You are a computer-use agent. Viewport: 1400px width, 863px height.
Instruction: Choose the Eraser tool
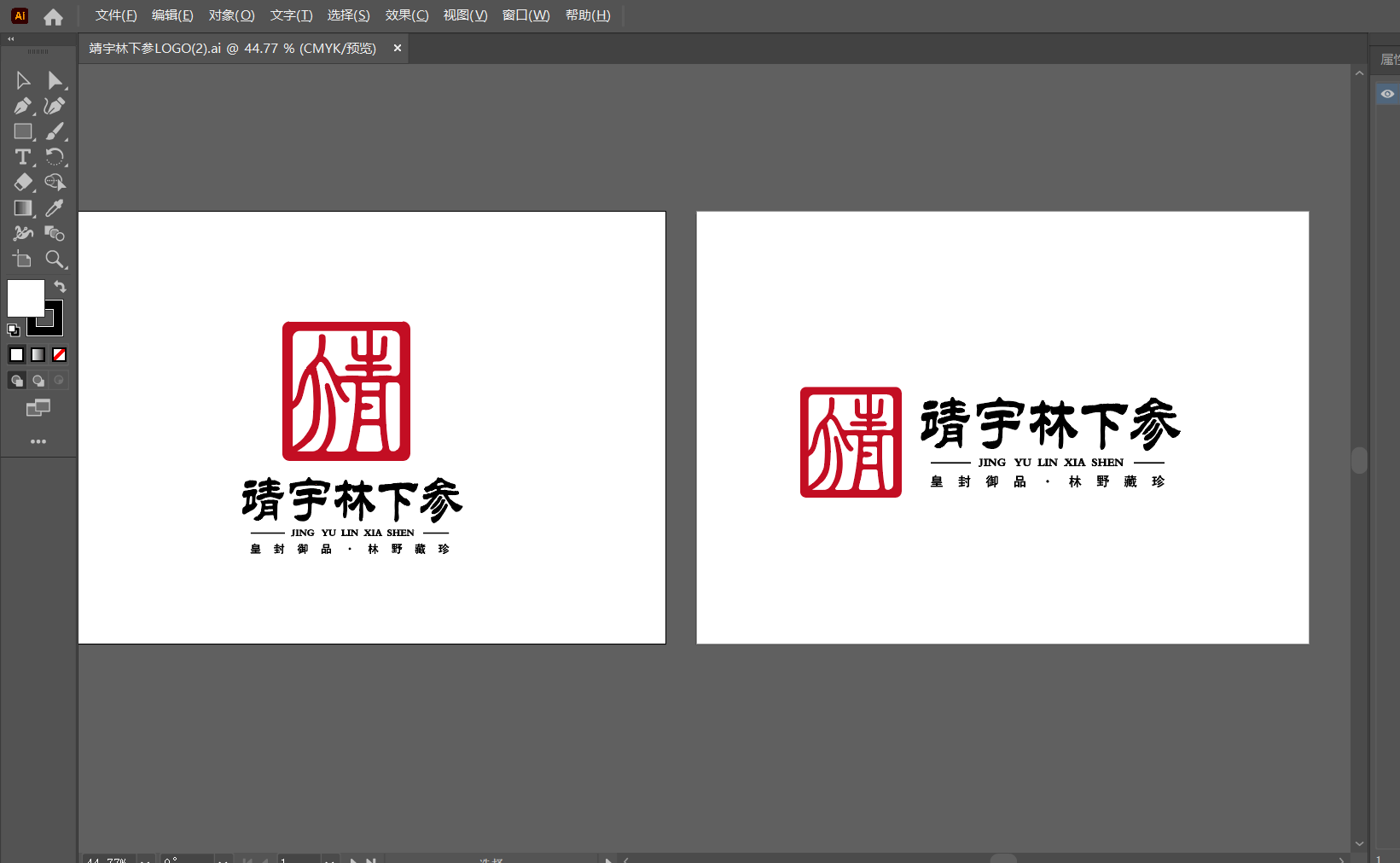pos(23,183)
